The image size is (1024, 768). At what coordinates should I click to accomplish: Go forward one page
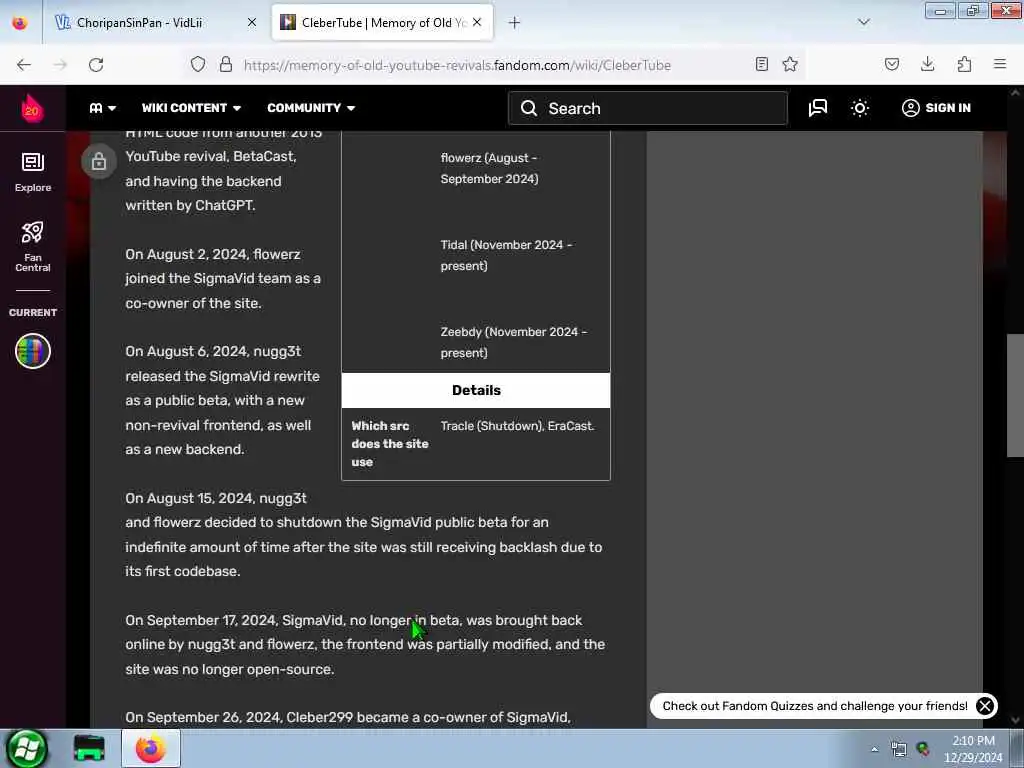point(60,65)
